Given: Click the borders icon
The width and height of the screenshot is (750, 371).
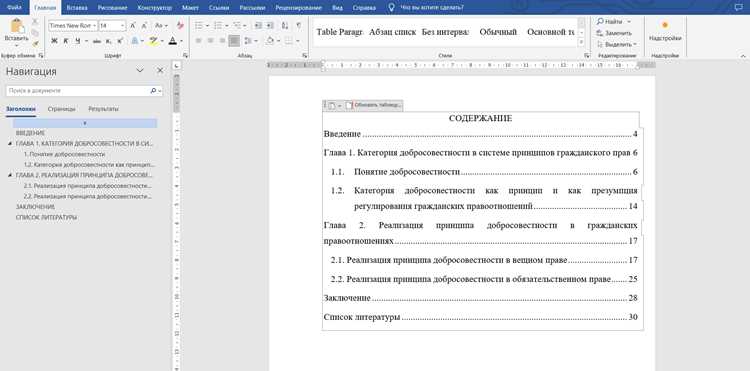Looking at the screenshot, I should pyautogui.click(x=288, y=41).
